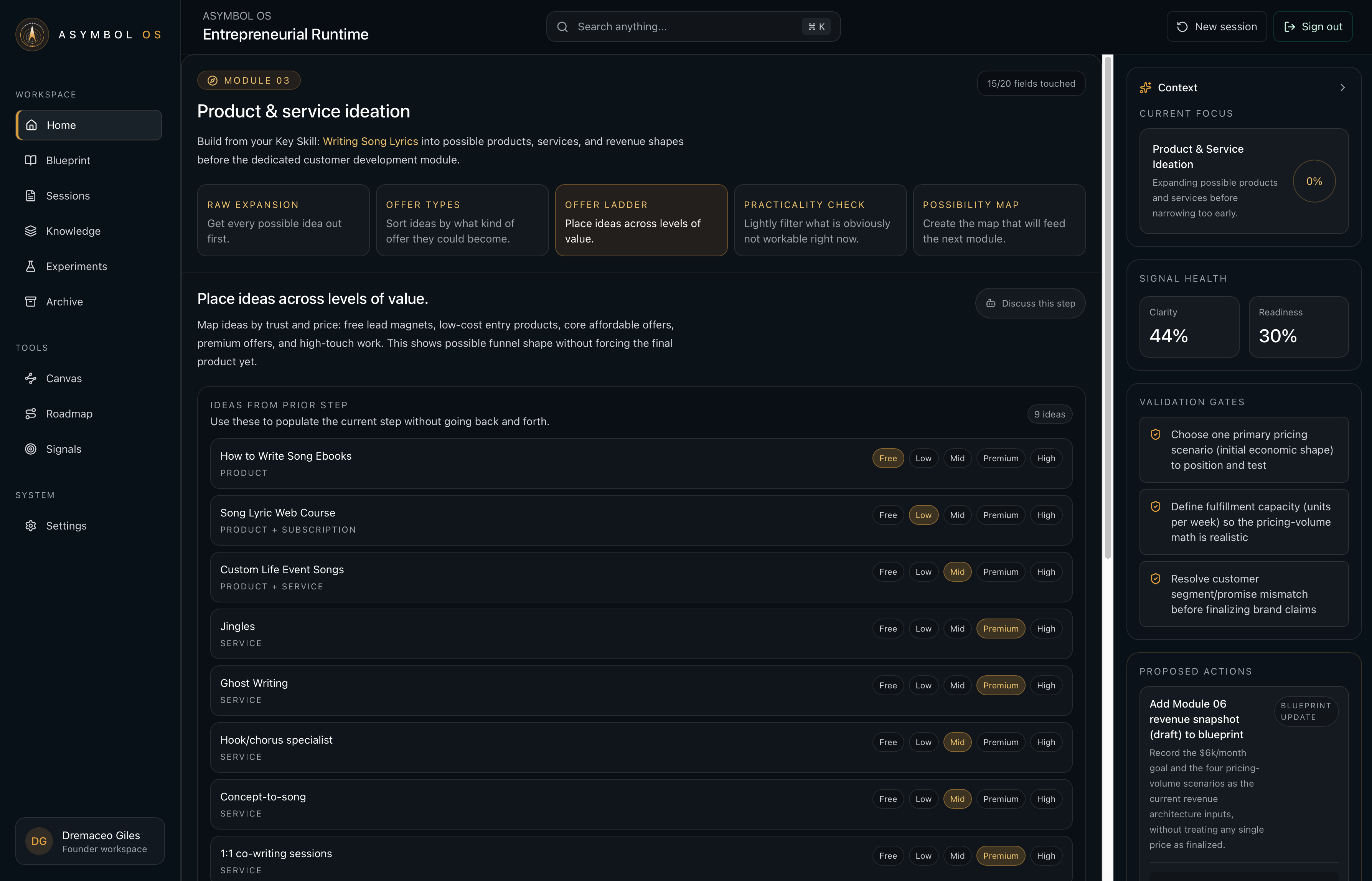Click the Asymbol OS rocket logo

[x=32, y=34]
